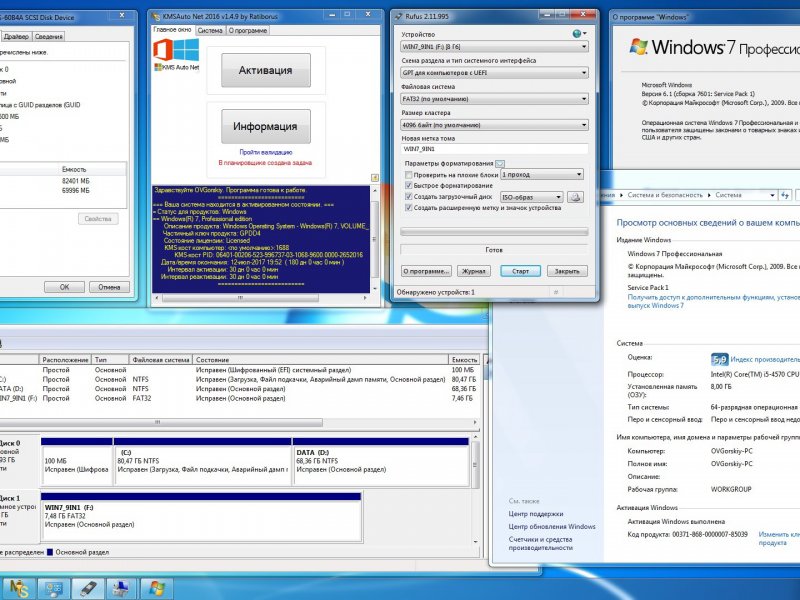Switch to 'Драйвер' tab in disk properties

[16, 36]
